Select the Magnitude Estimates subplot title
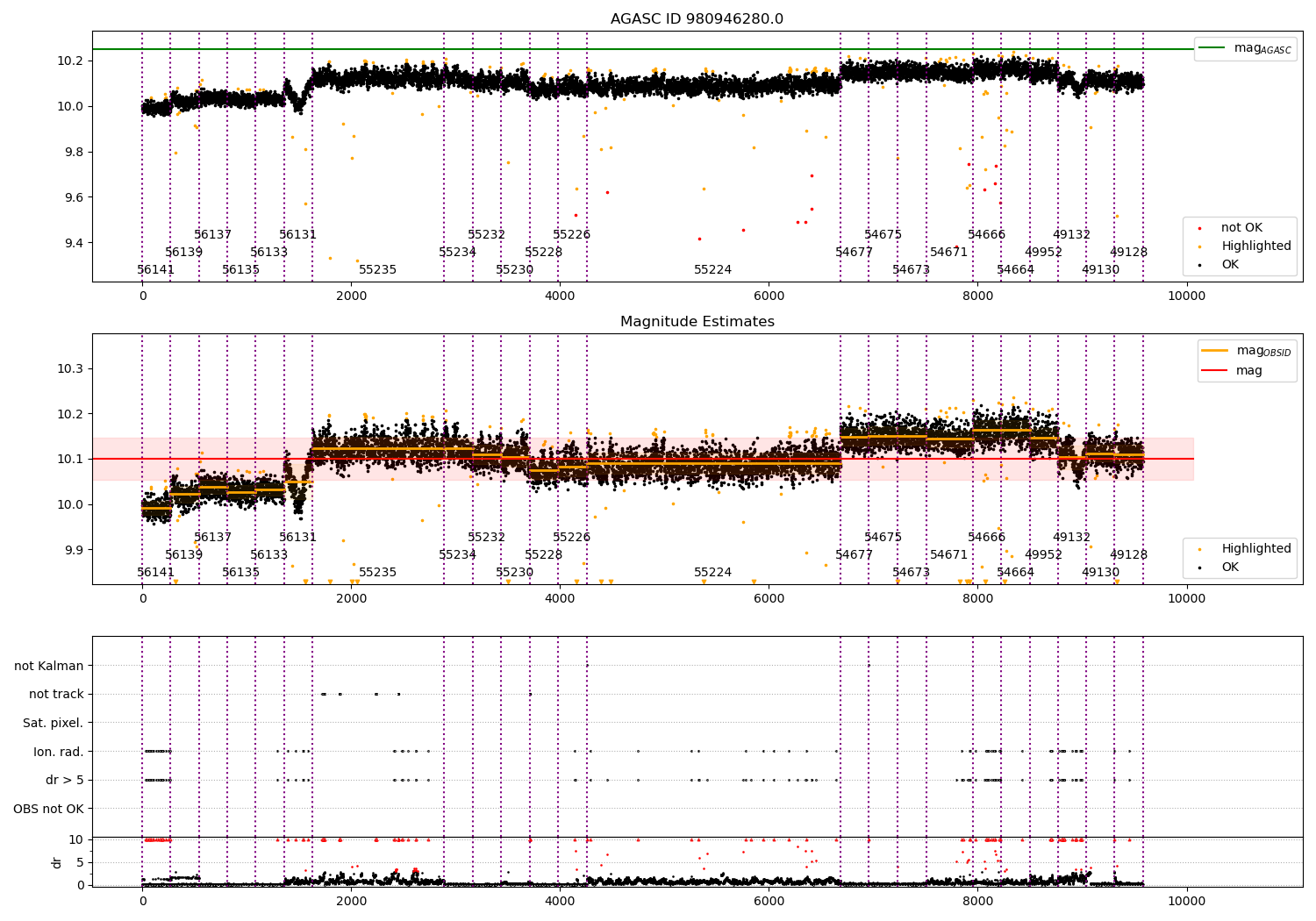This screenshot has height=921, width=1316. coord(697,322)
